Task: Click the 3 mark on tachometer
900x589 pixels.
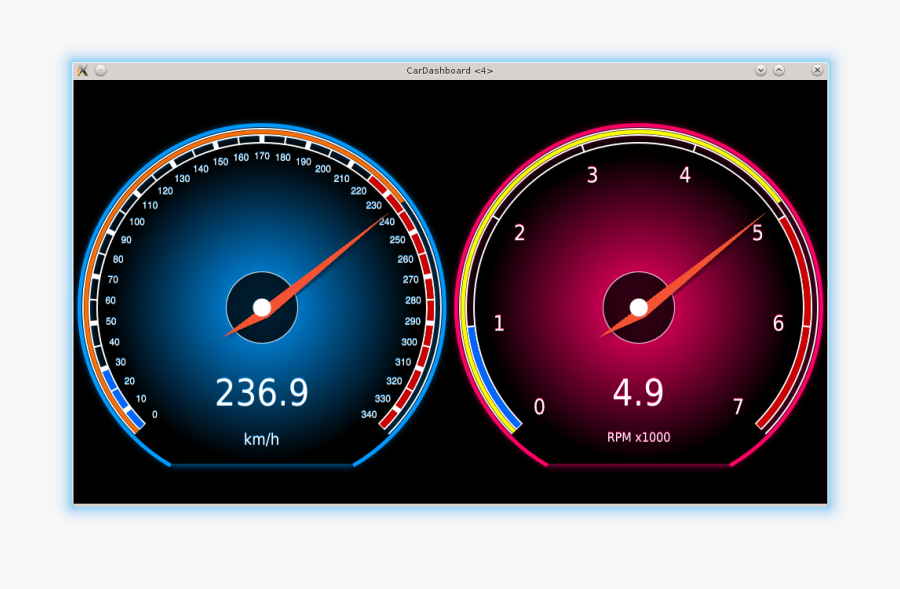Action: (x=592, y=176)
